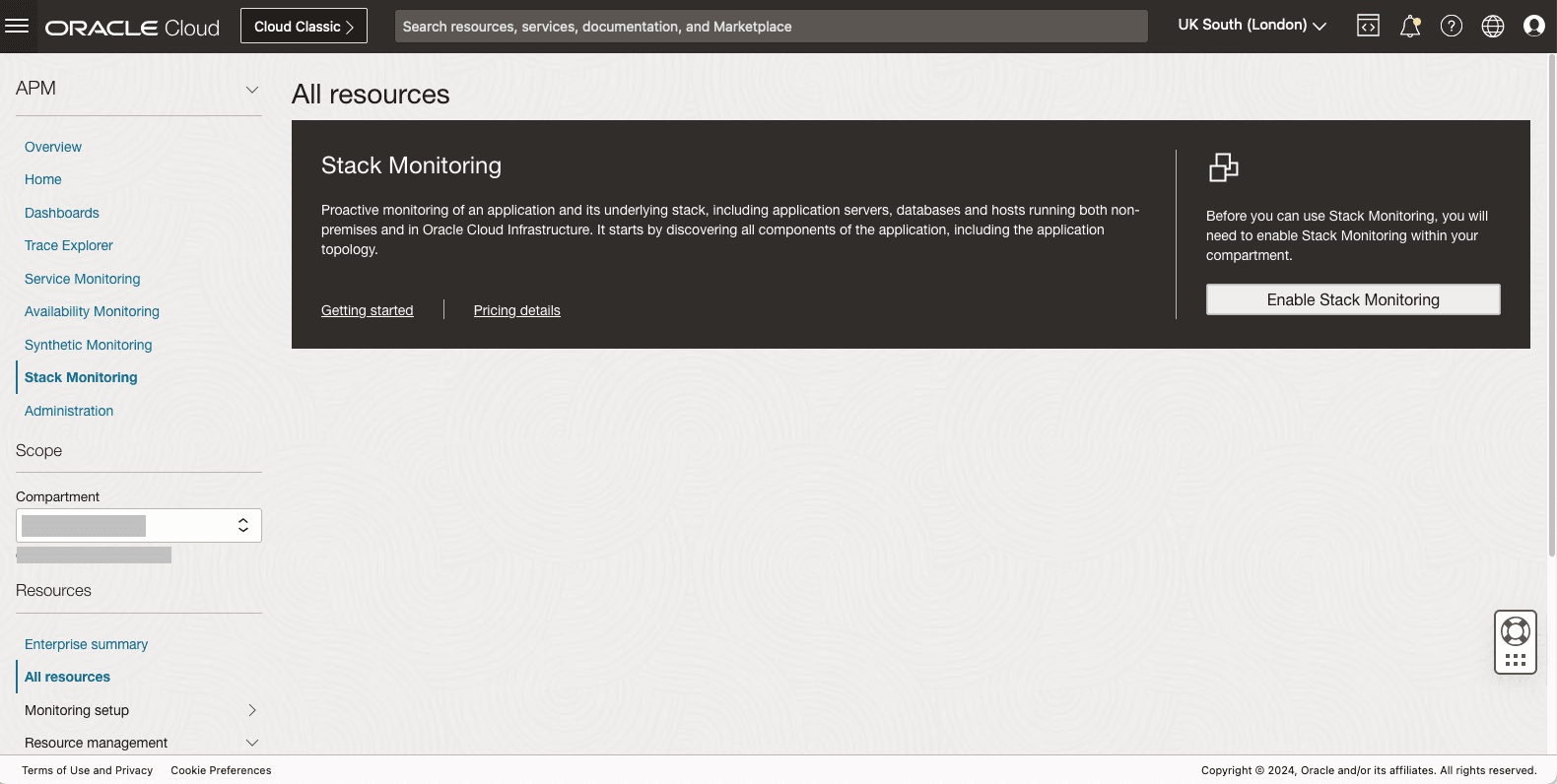Open the help question mark icon
The image size is (1557, 784).
(x=1452, y=27)
